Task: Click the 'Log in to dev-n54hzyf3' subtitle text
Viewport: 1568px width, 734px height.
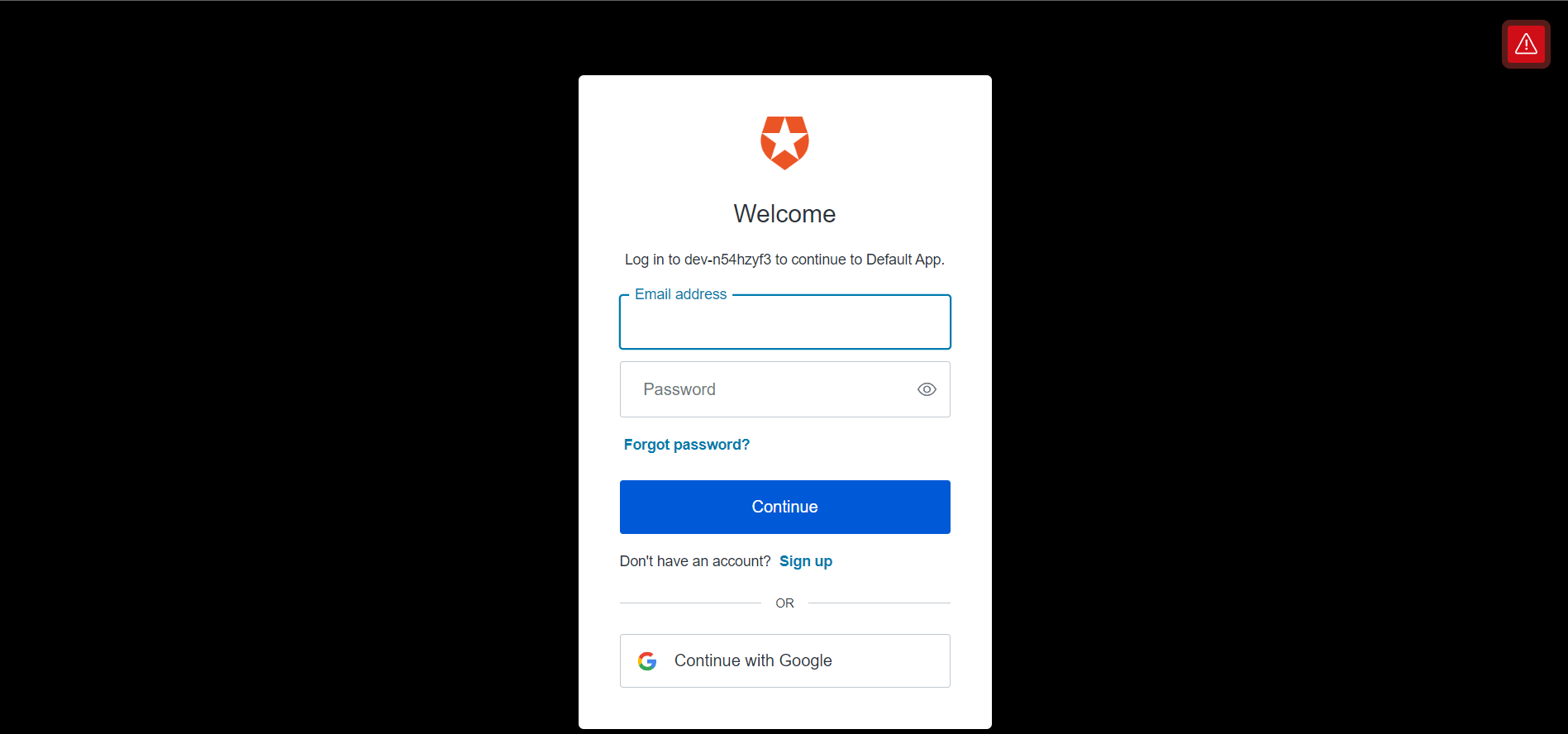Action: point(698,260)
